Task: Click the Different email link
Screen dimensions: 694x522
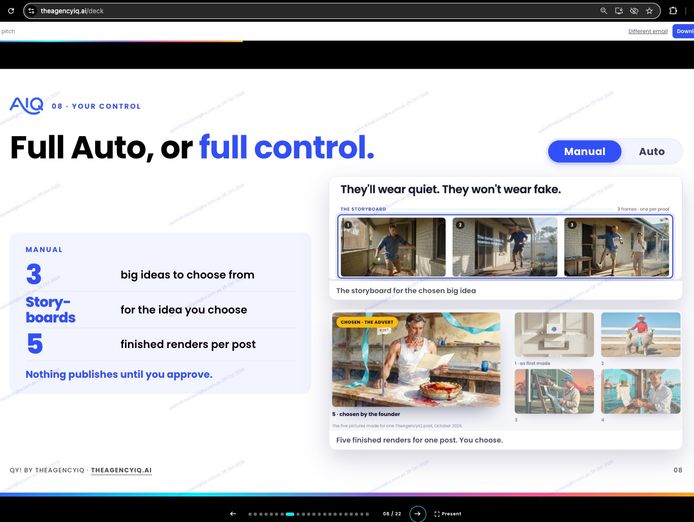Action: 648,31
